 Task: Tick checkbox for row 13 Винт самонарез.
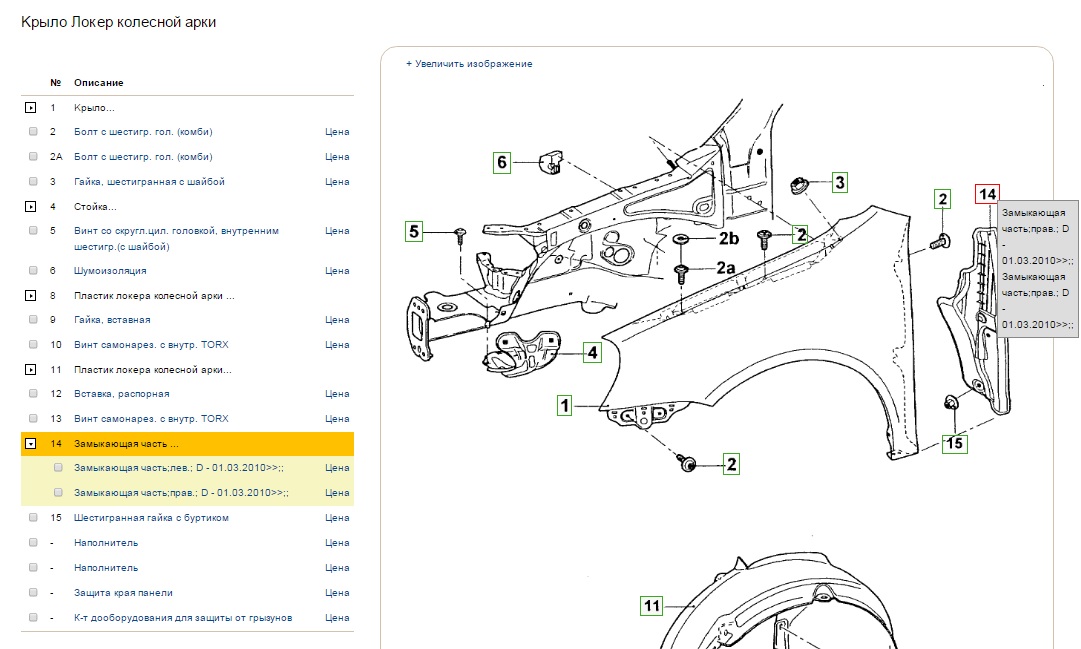(33, 418)
